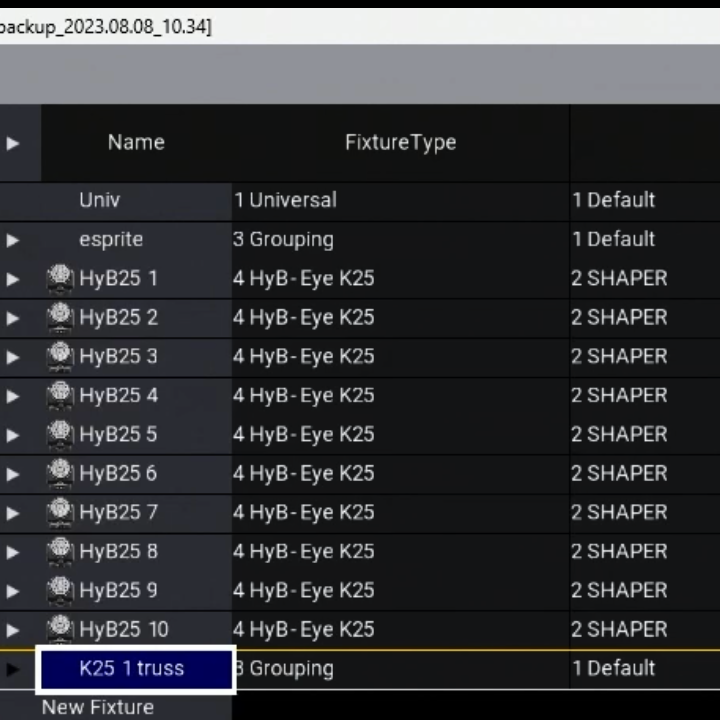Image resolution: width=720 pixels, height=720 pixels.
Task: Expand the HyB25 1 fixture row
Action: click(x=13, y=279)
